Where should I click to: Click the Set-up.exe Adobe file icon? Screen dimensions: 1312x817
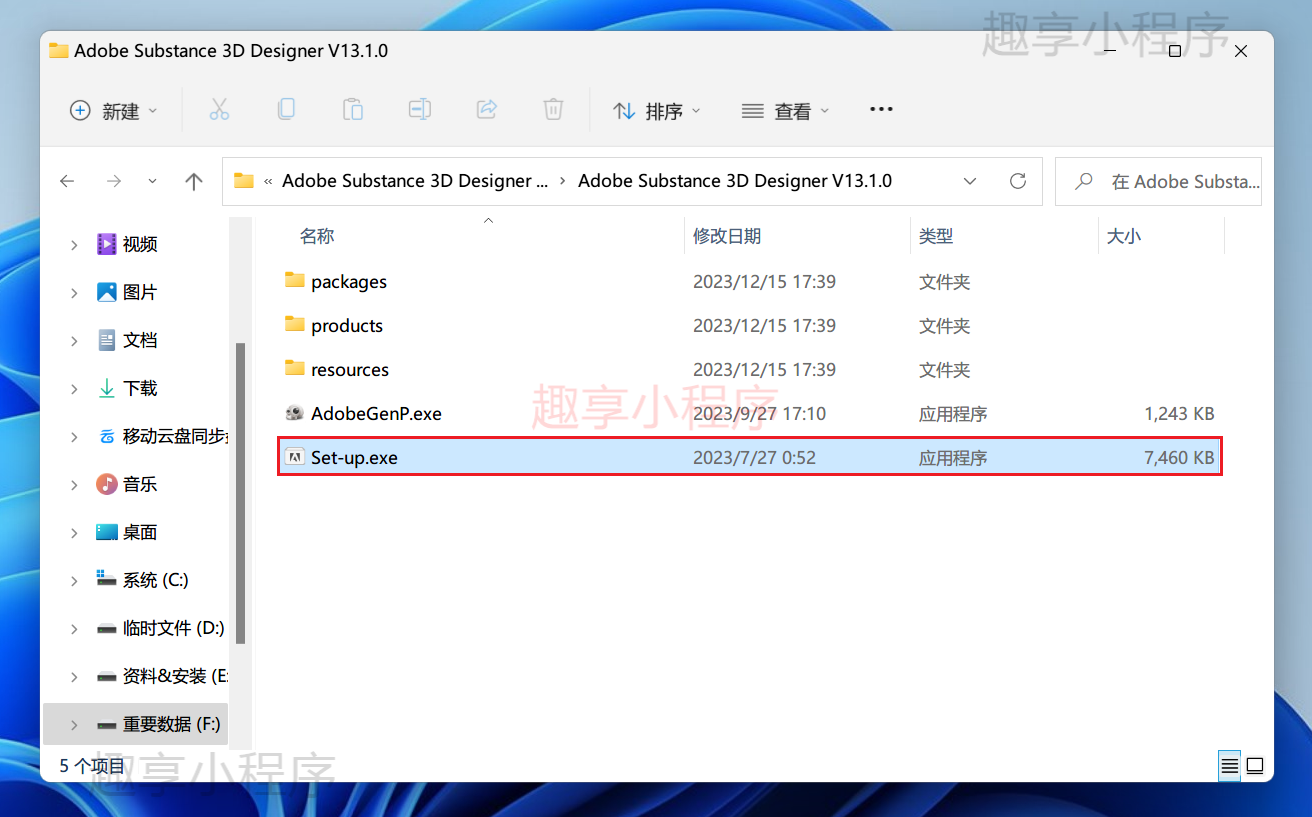pyautogui.click(x=294, y=457)
